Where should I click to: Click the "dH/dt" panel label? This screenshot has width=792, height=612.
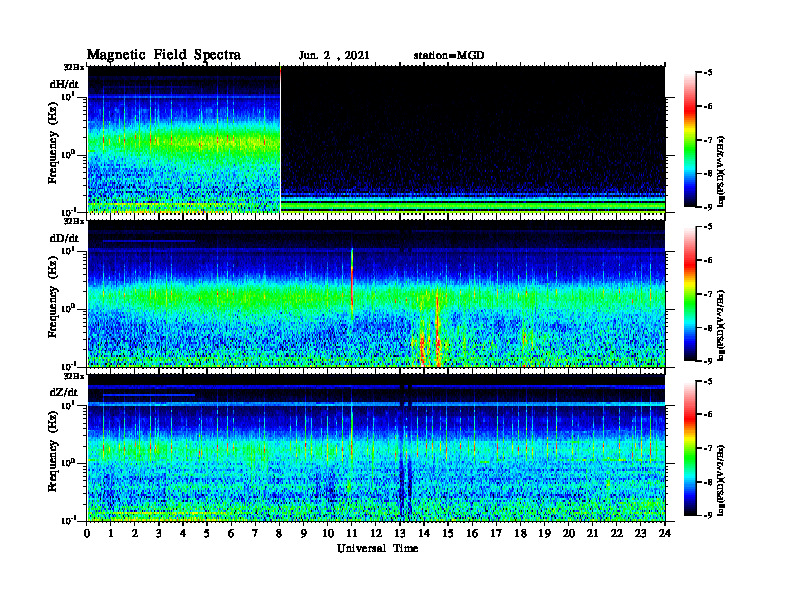tap(64, 84)
